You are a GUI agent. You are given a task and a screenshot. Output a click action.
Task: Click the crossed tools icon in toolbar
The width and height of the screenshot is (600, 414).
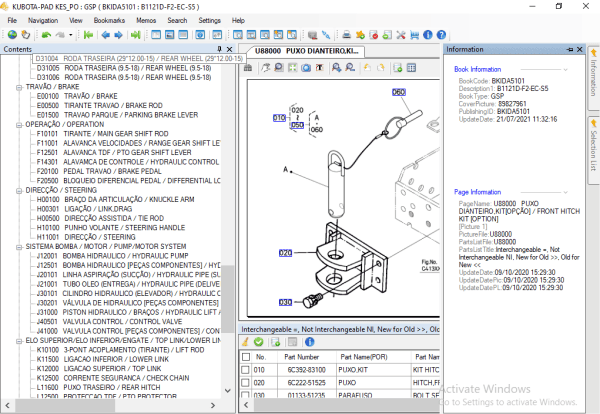tap(401, 35)
